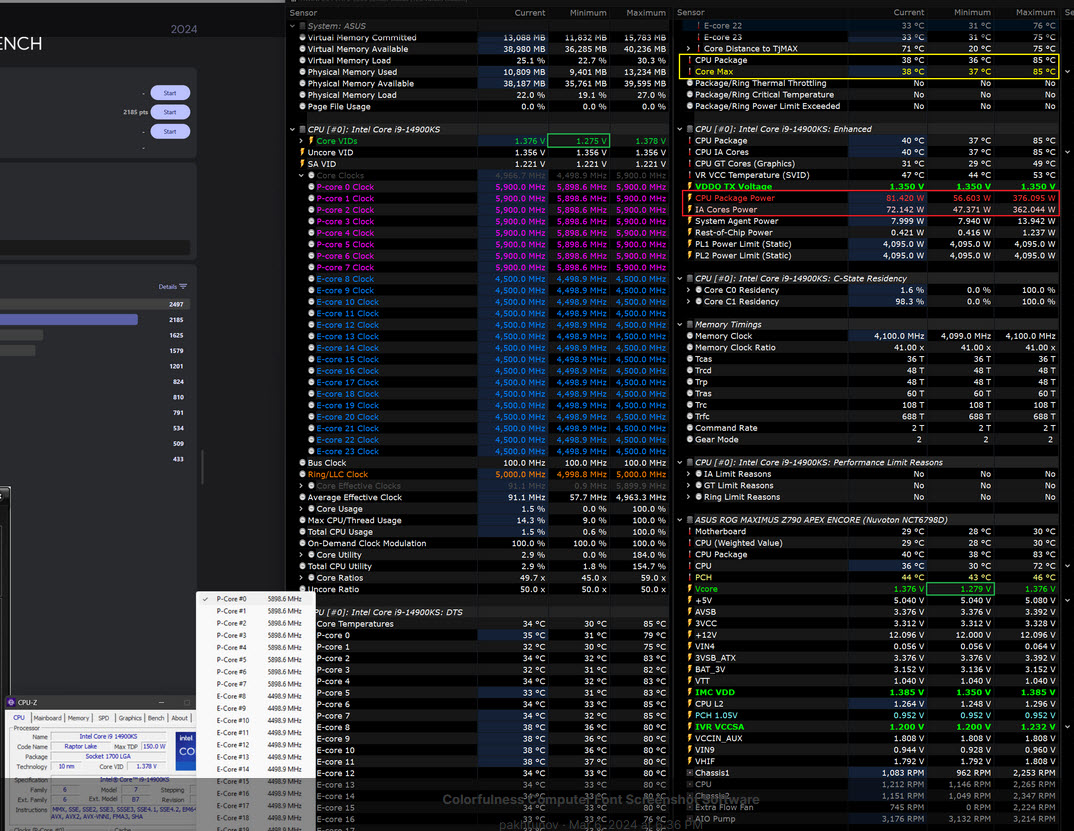Viewport: 1074px width, 831px height.
Task: Click Start button next to 2185 pts
Action: coord(170,112)
